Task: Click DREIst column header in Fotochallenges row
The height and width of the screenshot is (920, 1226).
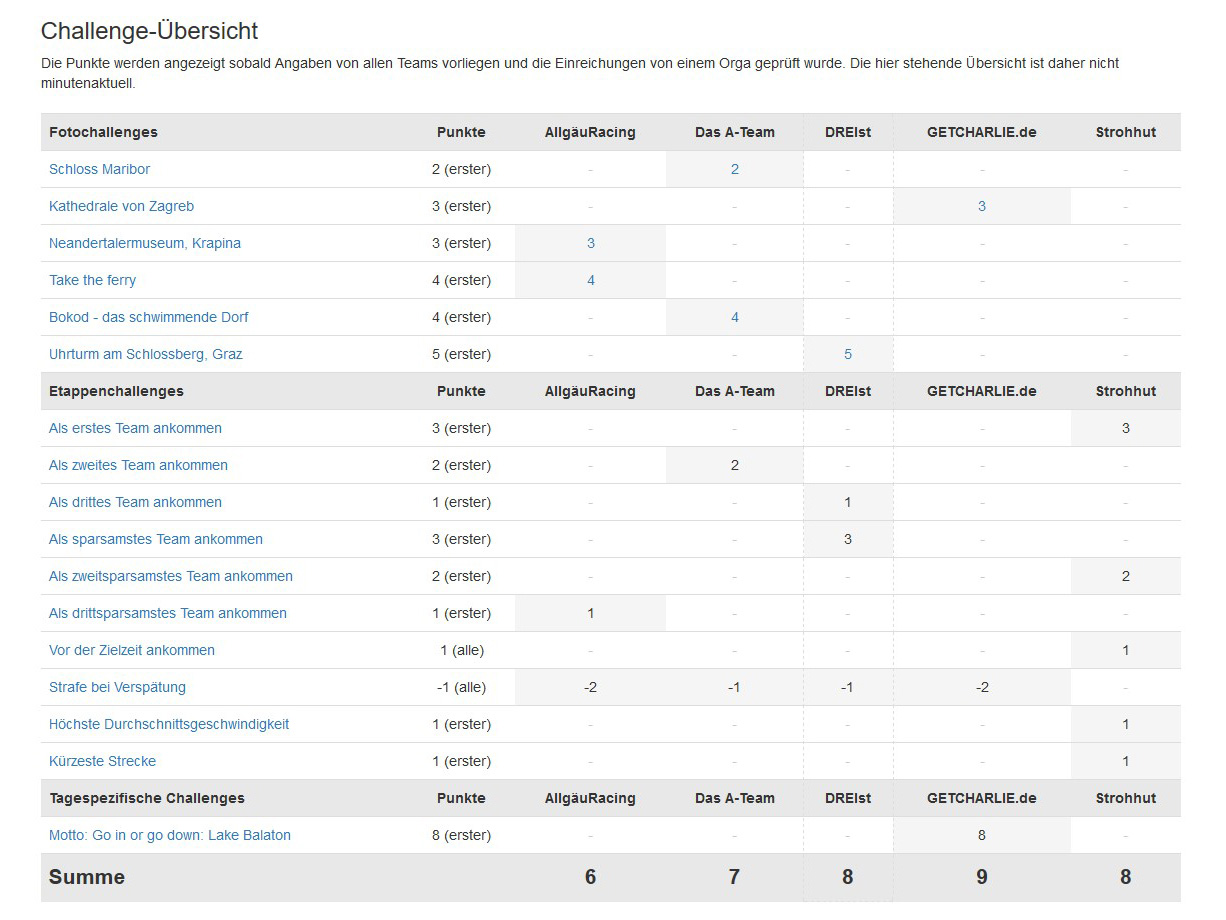Action: pos(848,132)
